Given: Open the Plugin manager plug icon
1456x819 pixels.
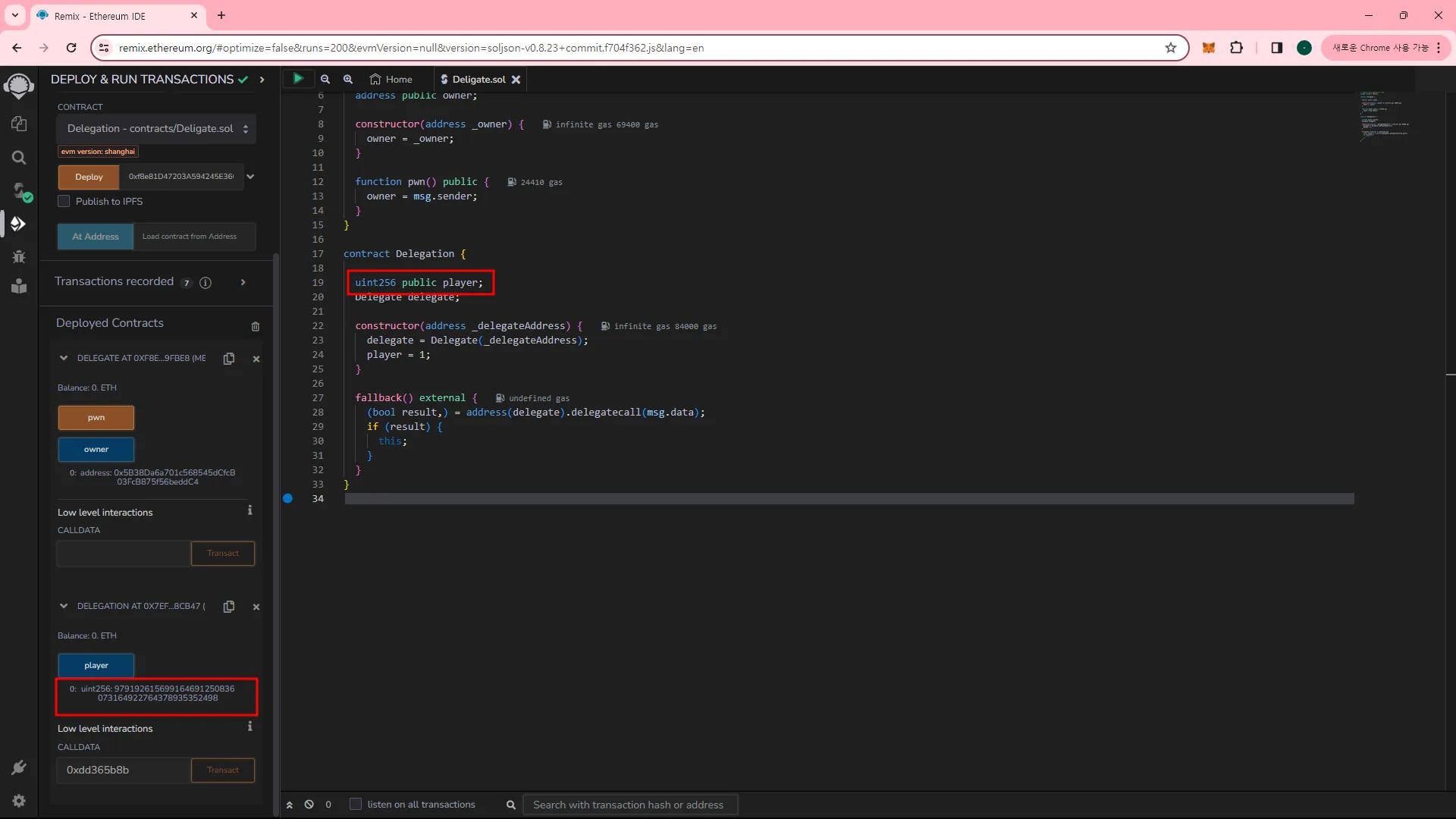Looking at the screenshot, I should coord(19,767).
